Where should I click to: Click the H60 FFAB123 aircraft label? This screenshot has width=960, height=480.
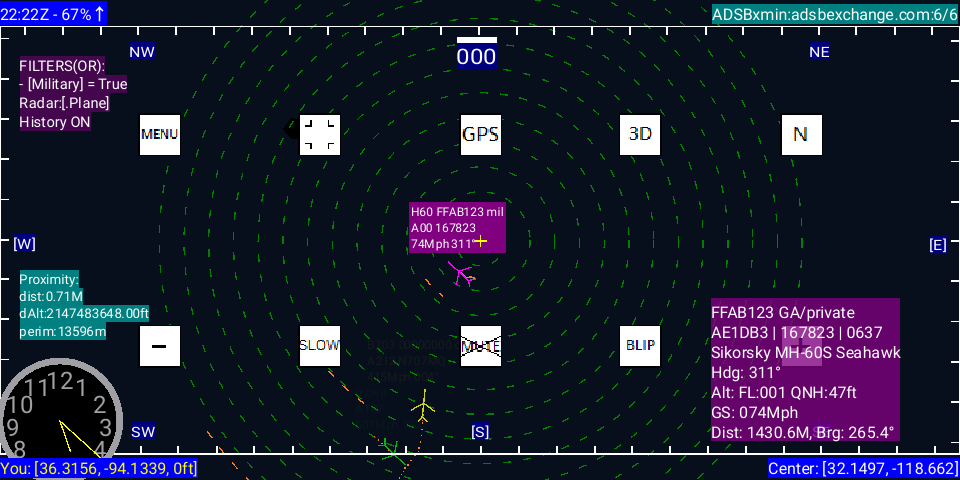(x=456, y=227)
